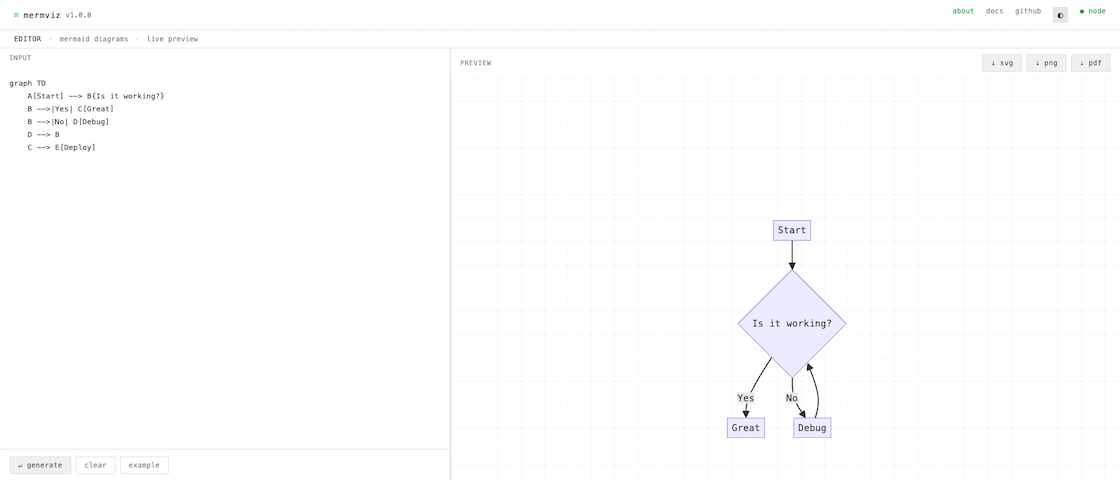
Task: Click the Yes edge label
Action: 746,398
